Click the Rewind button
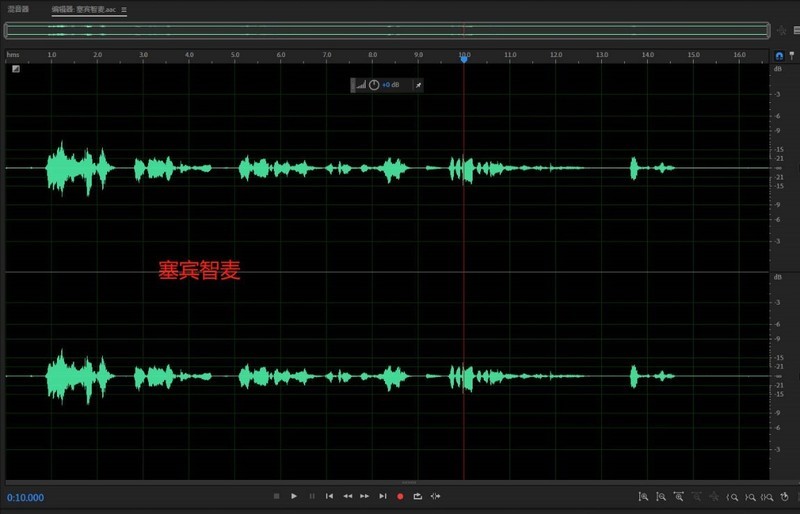800x514 pixels. (x=347, y=496)
